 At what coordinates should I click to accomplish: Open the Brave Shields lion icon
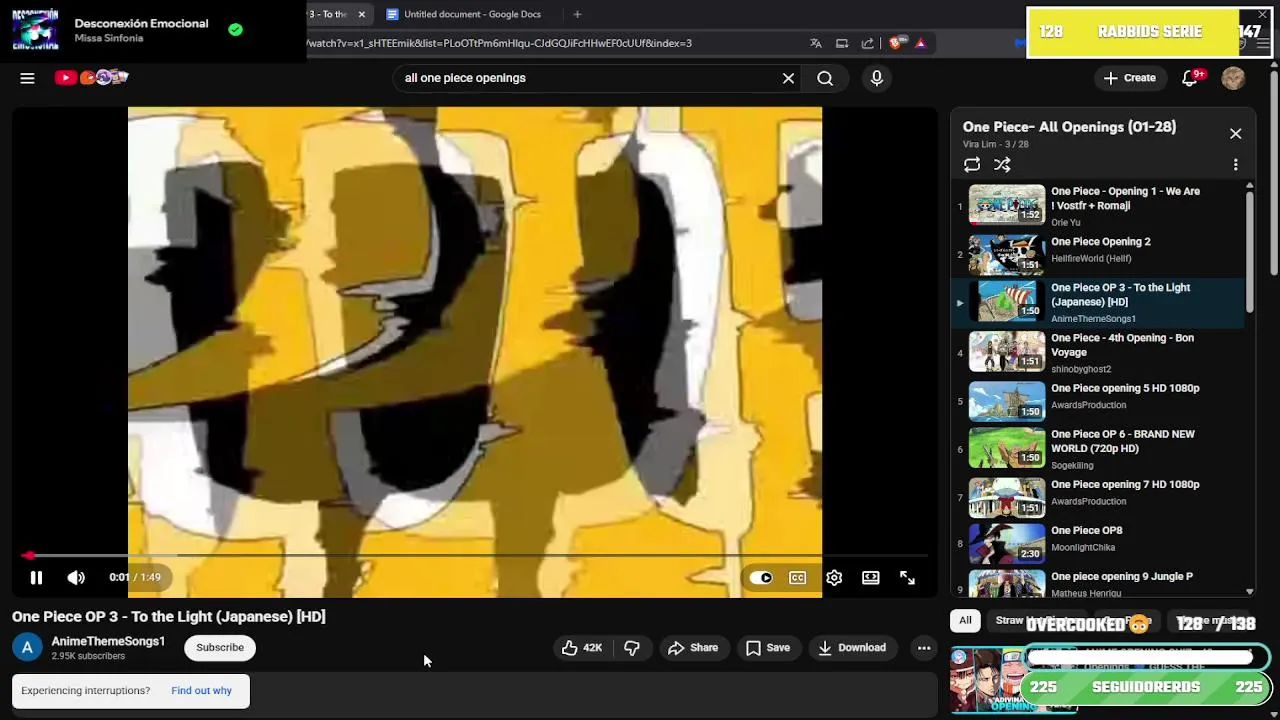(896, 43)
